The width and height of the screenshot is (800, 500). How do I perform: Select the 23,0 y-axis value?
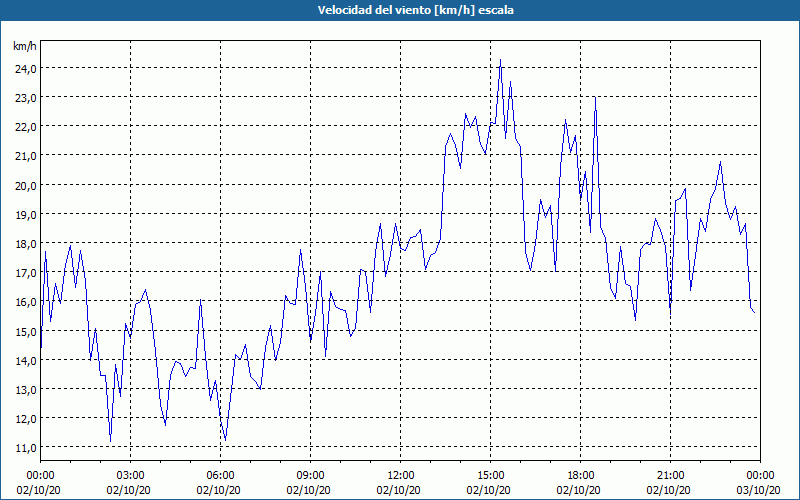(x=25, y=98)
